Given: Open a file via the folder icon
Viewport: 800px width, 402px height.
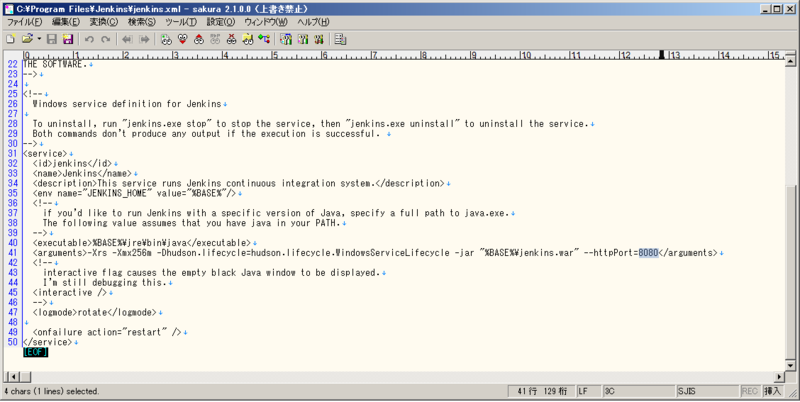Looking at the screenshot, I should pyautogui.click(x=27, y=39).
